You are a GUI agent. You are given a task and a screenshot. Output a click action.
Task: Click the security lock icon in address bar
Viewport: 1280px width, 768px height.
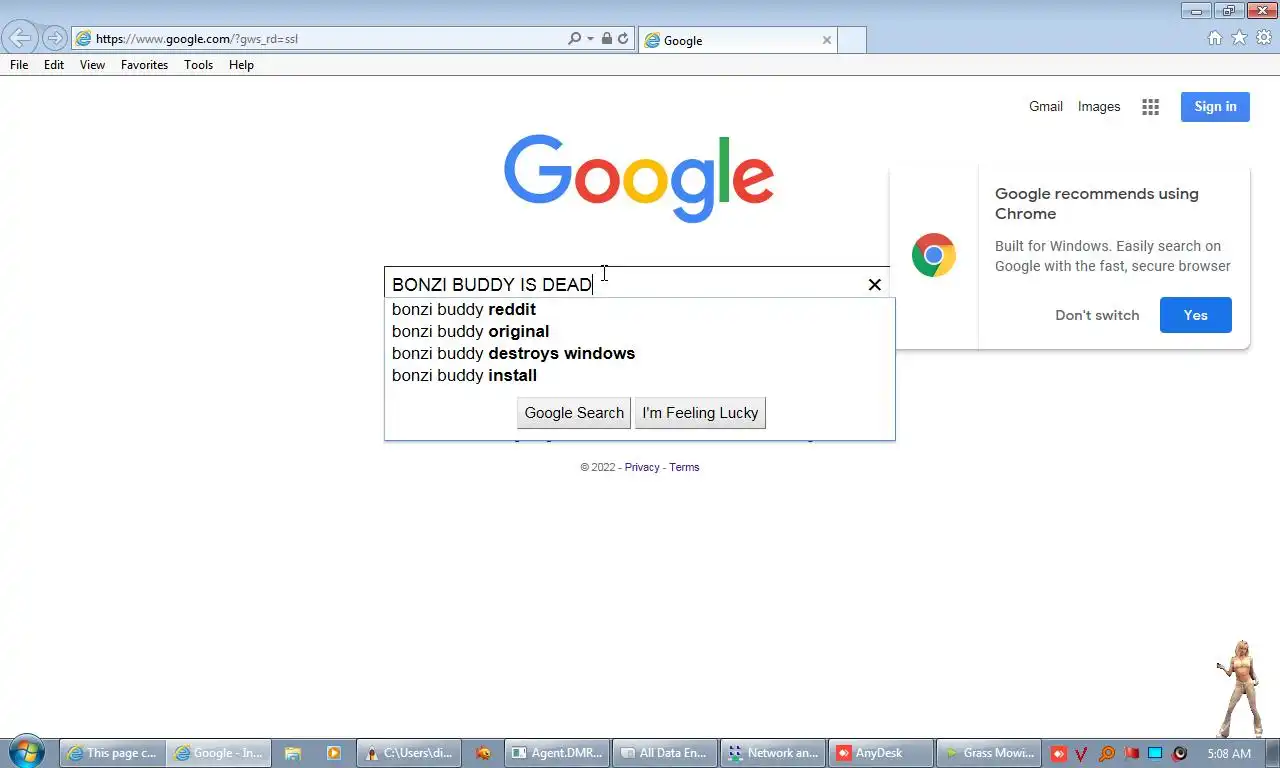pos(607,39)
